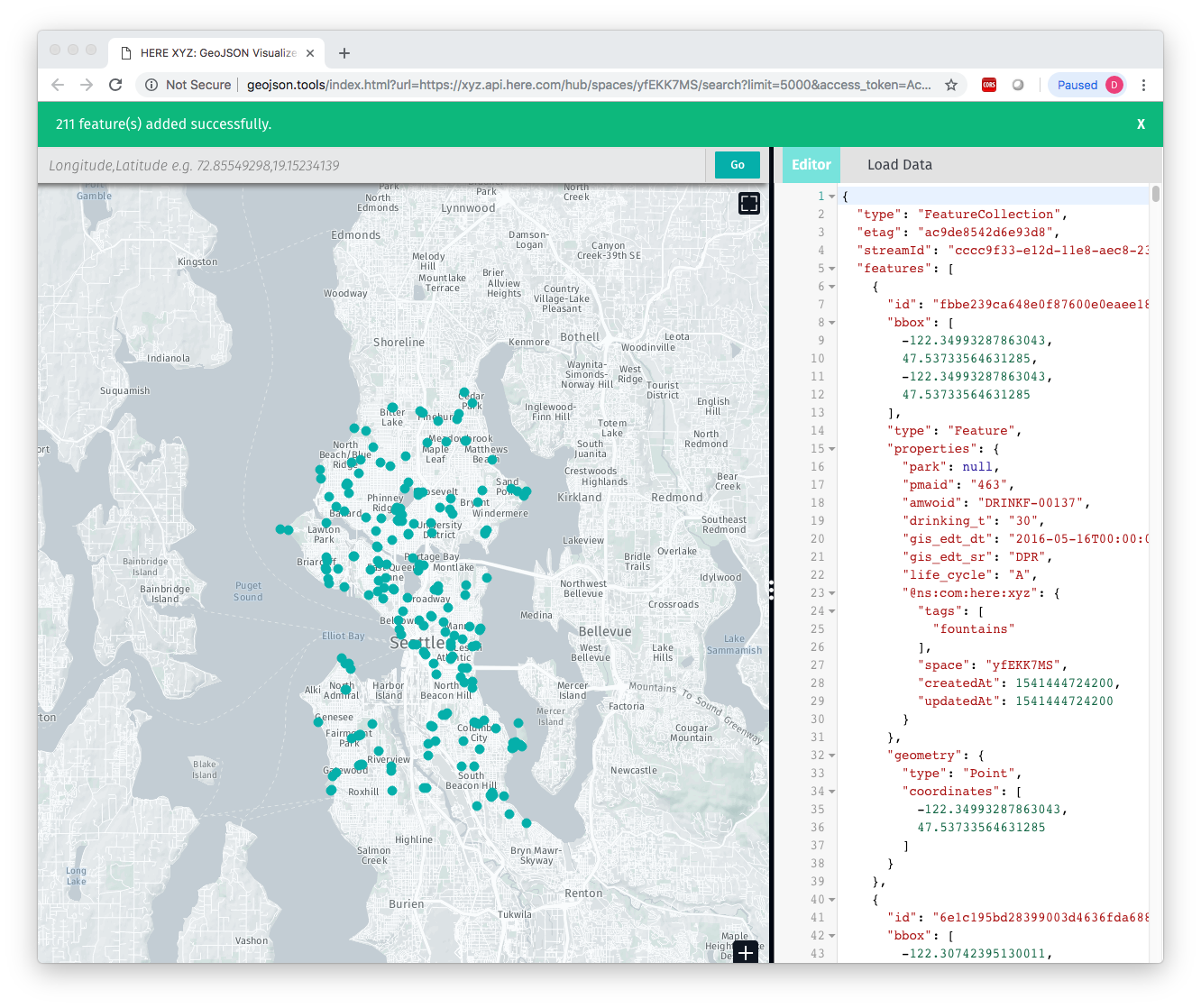
Task: Click the Not Secure site info icon
Action: pyautogui.click(x=151, y=85)
